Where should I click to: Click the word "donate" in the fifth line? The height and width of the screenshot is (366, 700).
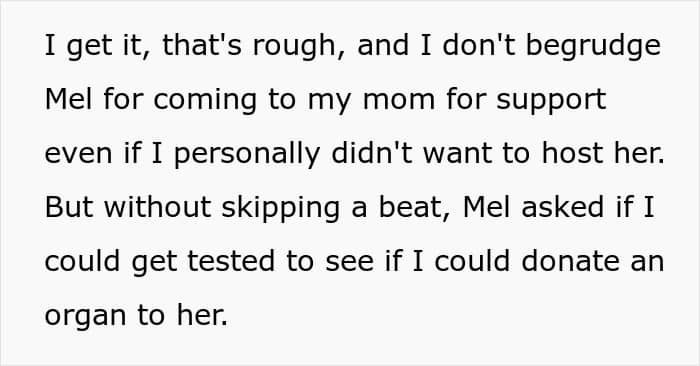[x=571, y=262]
